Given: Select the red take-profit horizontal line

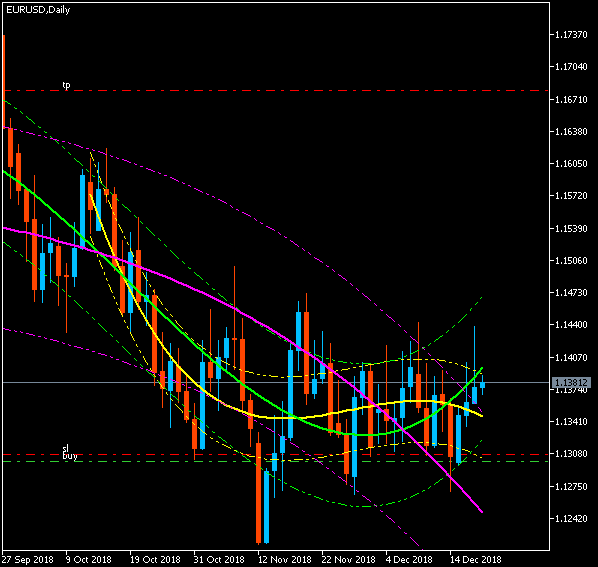Looking at the screenshot, I should [275, 91].
